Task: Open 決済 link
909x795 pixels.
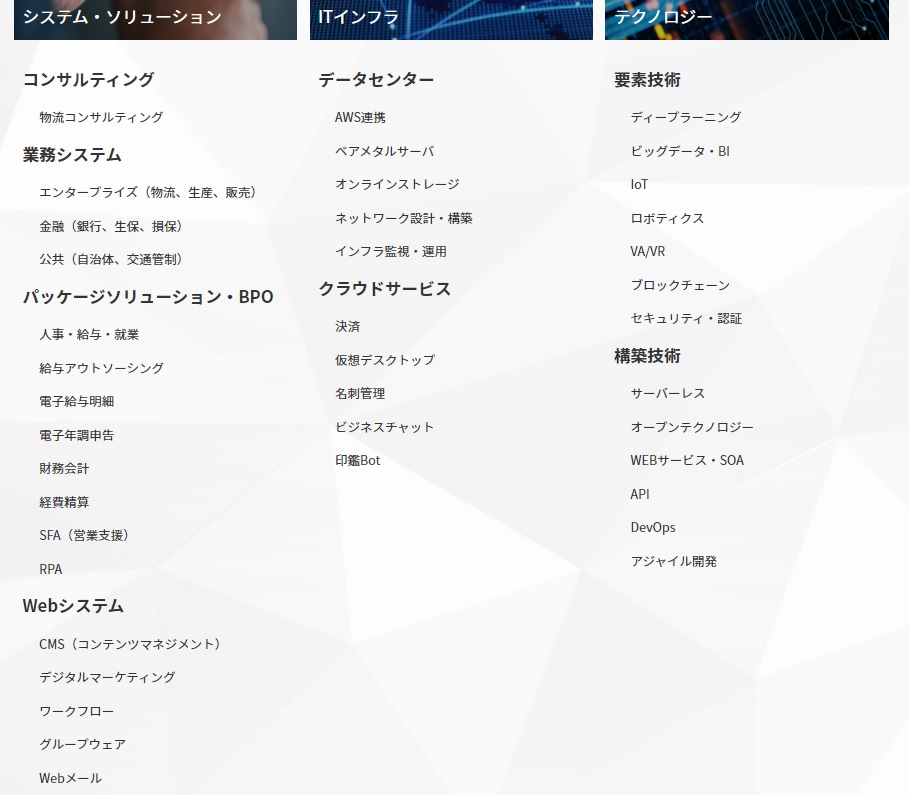Action: [x=347, y=326]
